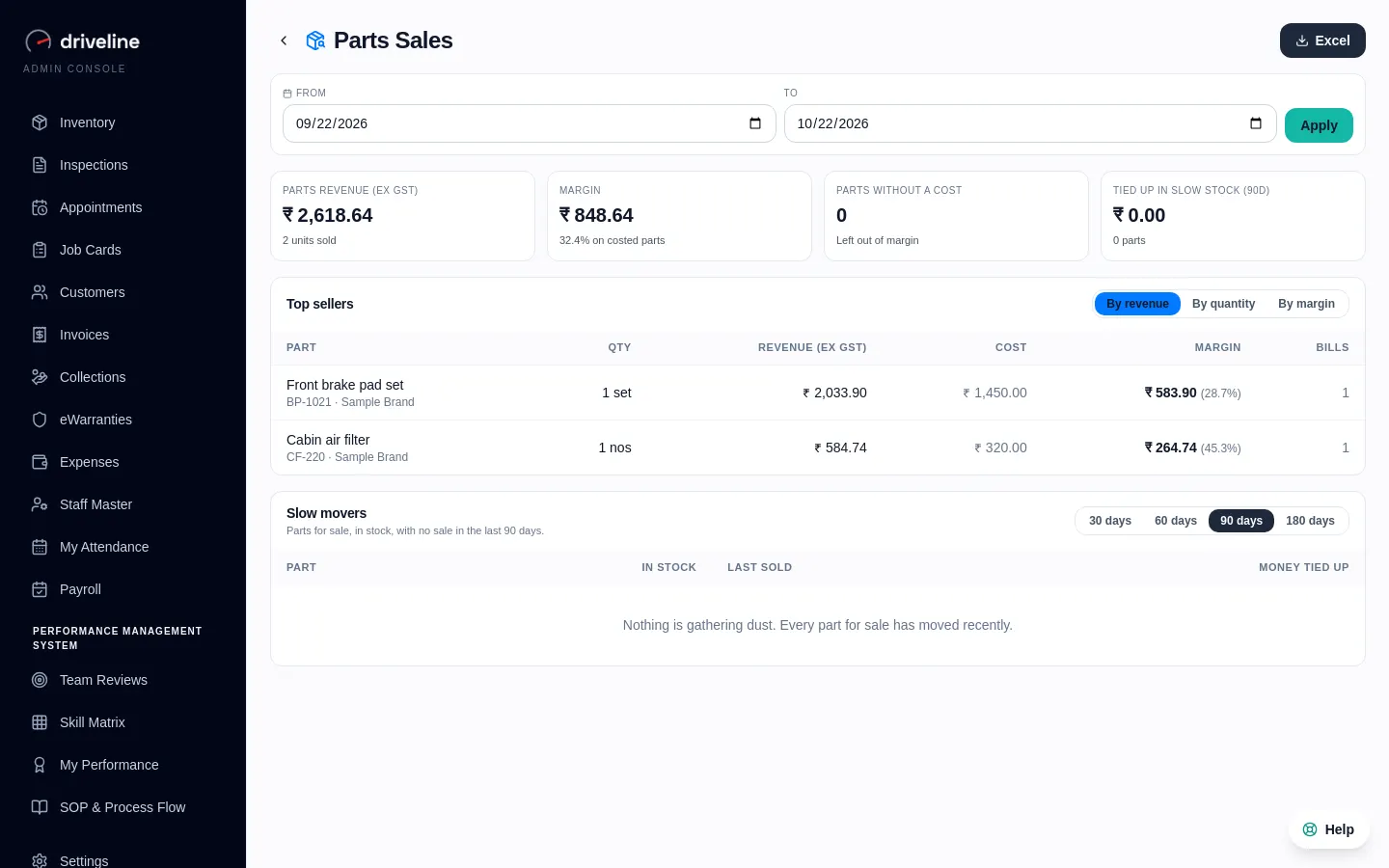Image resolution: width=1389 pixels, height=868 pixels.
Task: Open Inventory via its box icon
Action: 40,122
